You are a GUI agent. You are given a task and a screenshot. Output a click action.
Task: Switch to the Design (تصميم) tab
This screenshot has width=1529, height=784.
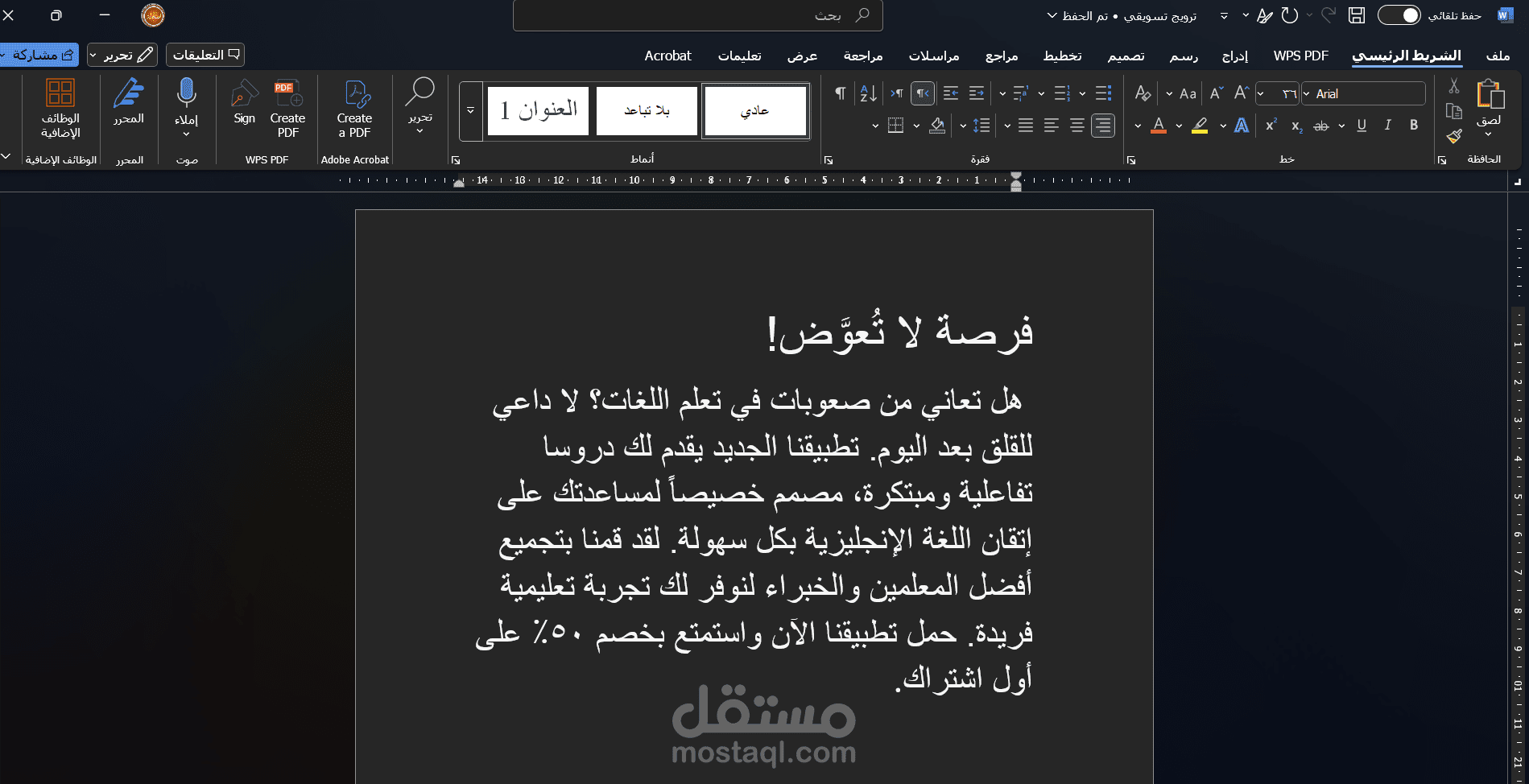coord(1126,56)
